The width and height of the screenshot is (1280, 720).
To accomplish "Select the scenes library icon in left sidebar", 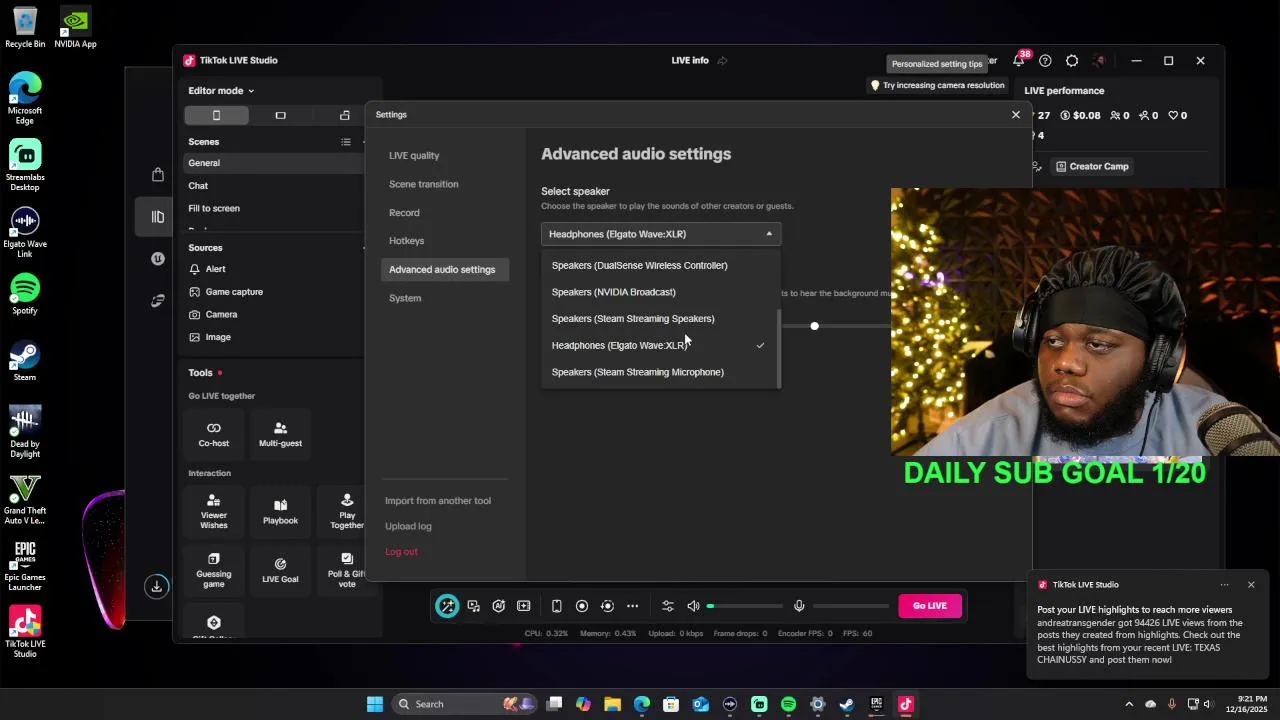I will tap(157, 217).
